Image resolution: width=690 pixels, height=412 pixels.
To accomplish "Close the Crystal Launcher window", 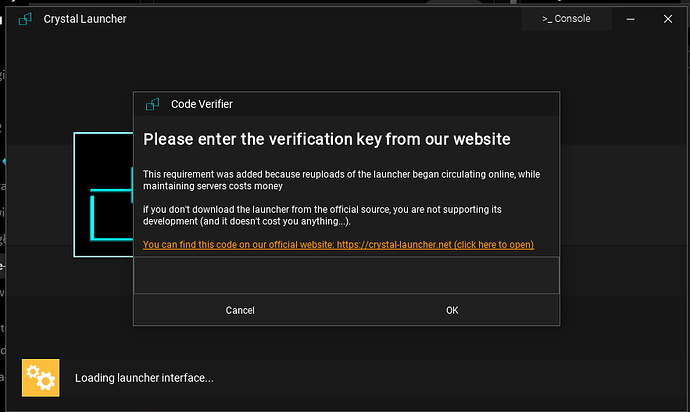I will point(666,18).
